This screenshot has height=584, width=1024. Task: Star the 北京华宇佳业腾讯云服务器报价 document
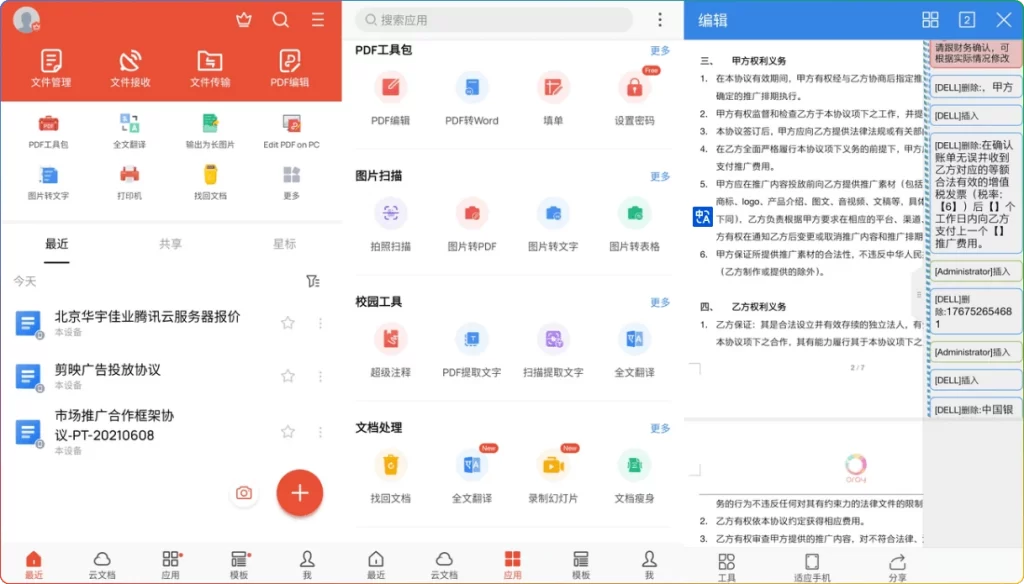click(x=288, y=322)
